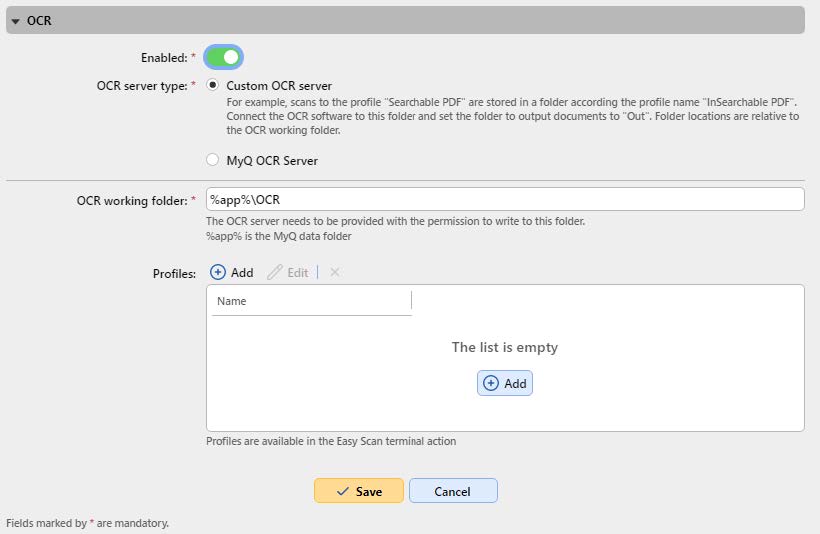
Task: Collapse the OCR section triangle
Action: click(x=16, y=21)
